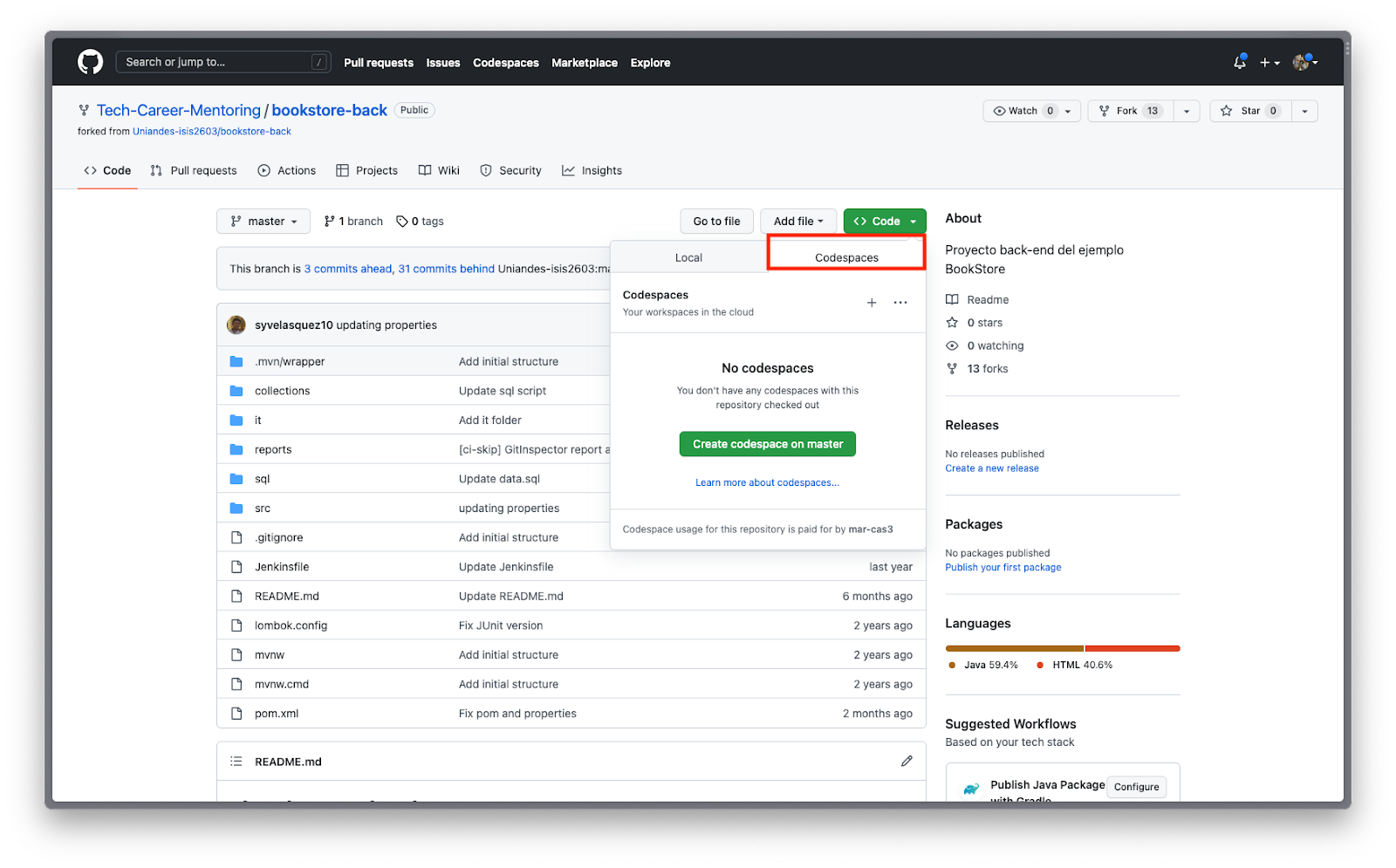Open the Tech-Career-Mentoring organization link
The image size is (1396, 868).
coord(179,110)
